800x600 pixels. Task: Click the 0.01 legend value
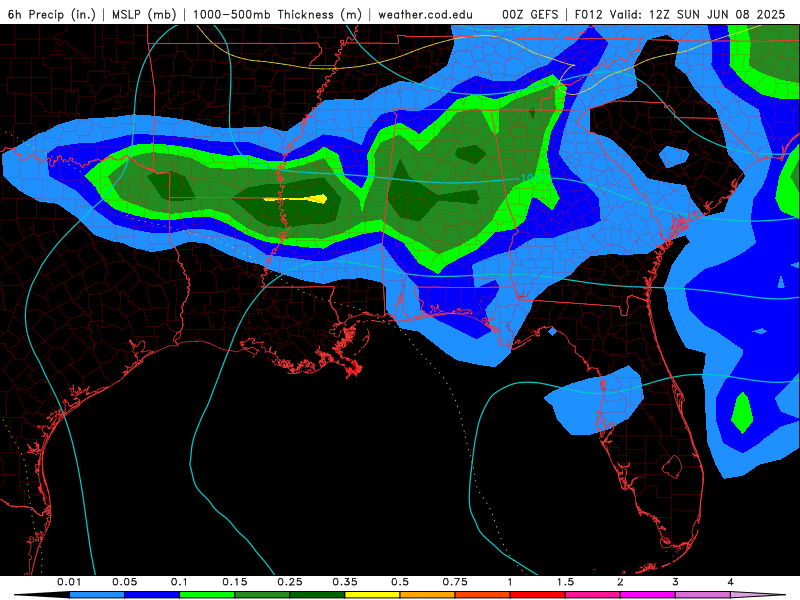[x=69, y=582]
